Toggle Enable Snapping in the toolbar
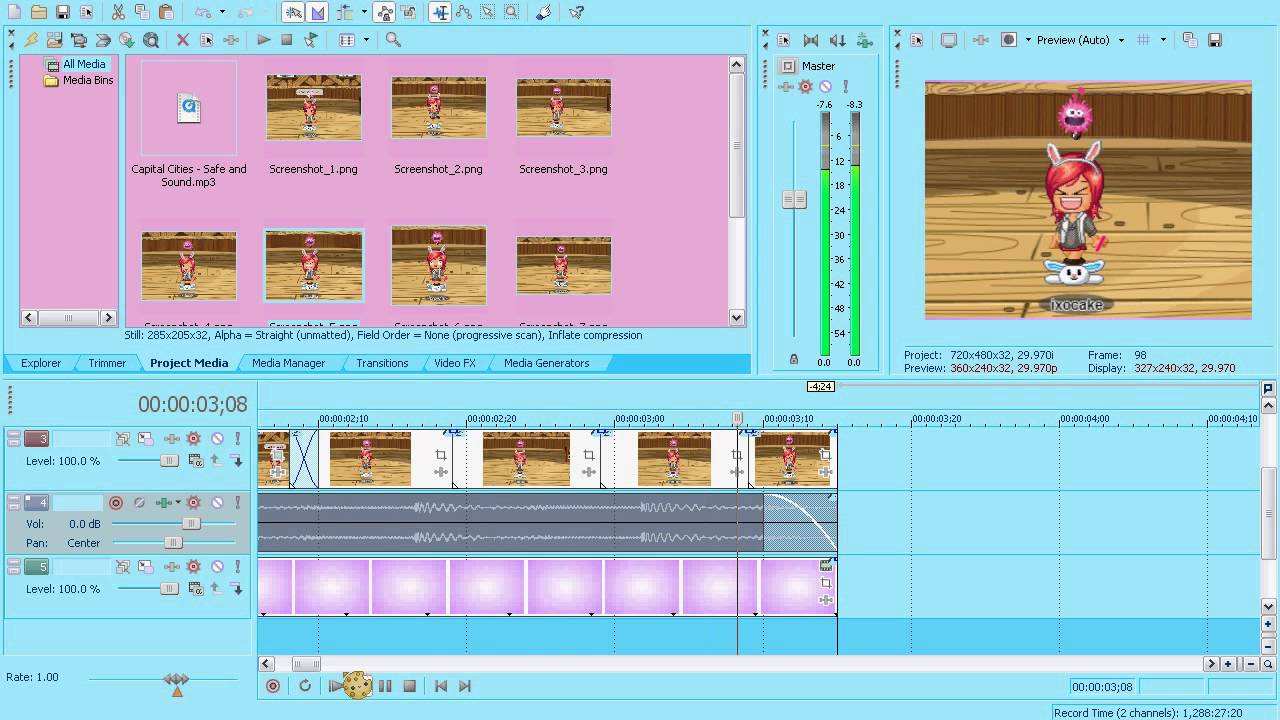This screenshot has width=1280, height=720. click(x=293, y=12)
